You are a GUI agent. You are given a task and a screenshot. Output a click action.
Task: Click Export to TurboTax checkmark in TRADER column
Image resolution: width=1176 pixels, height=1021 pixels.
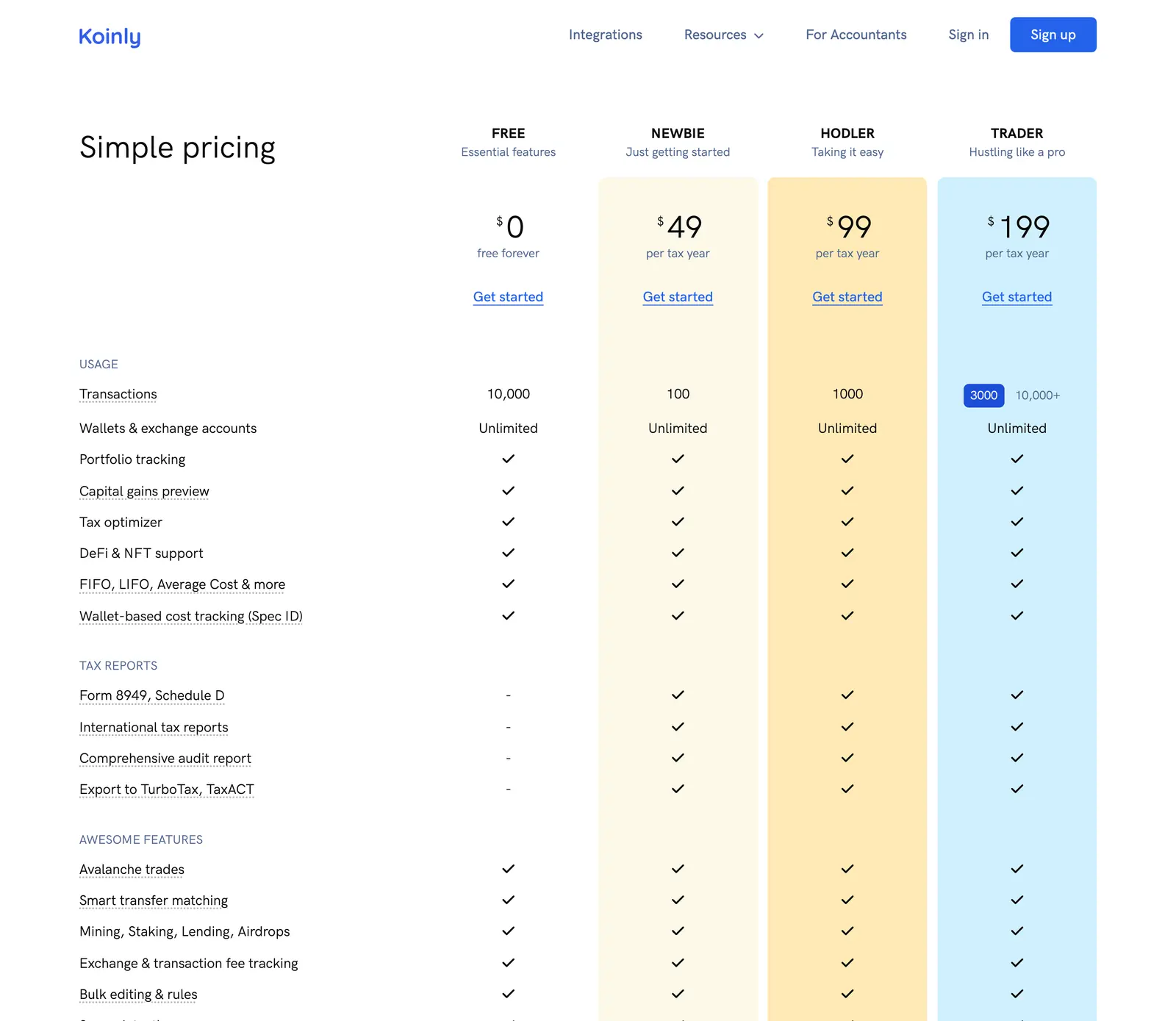(x=1017, y=789)
